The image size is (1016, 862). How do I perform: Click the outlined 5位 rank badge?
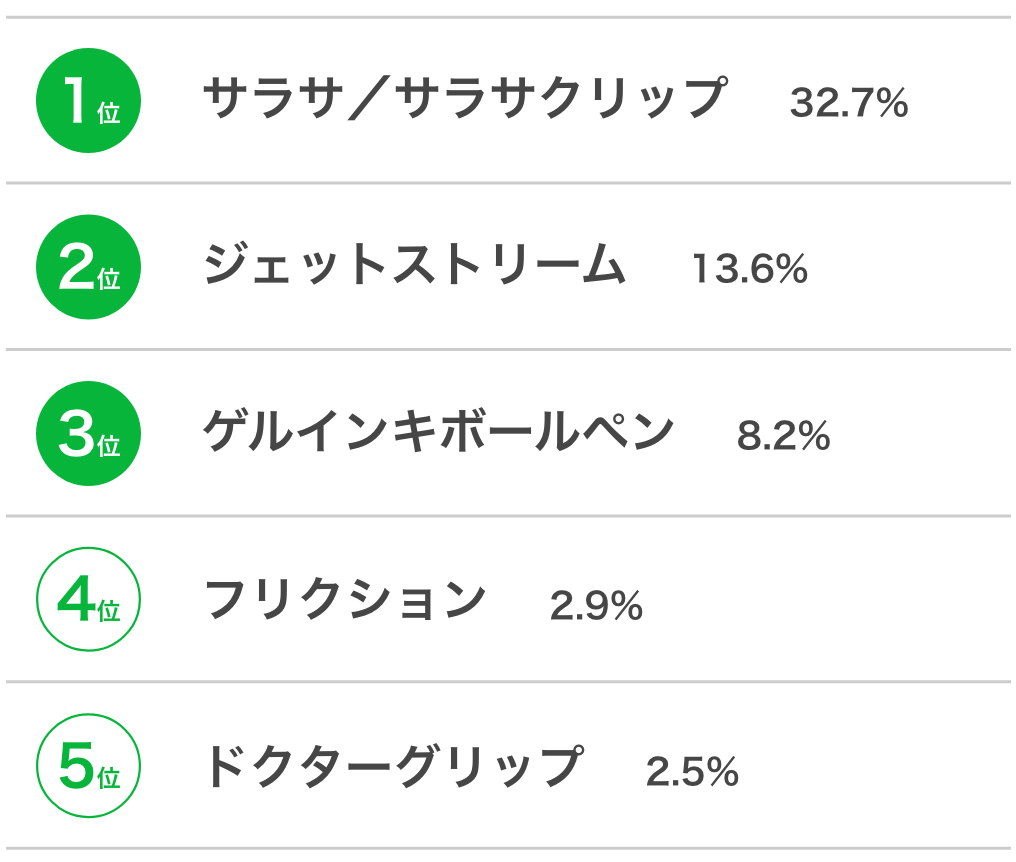click(88, 765)
